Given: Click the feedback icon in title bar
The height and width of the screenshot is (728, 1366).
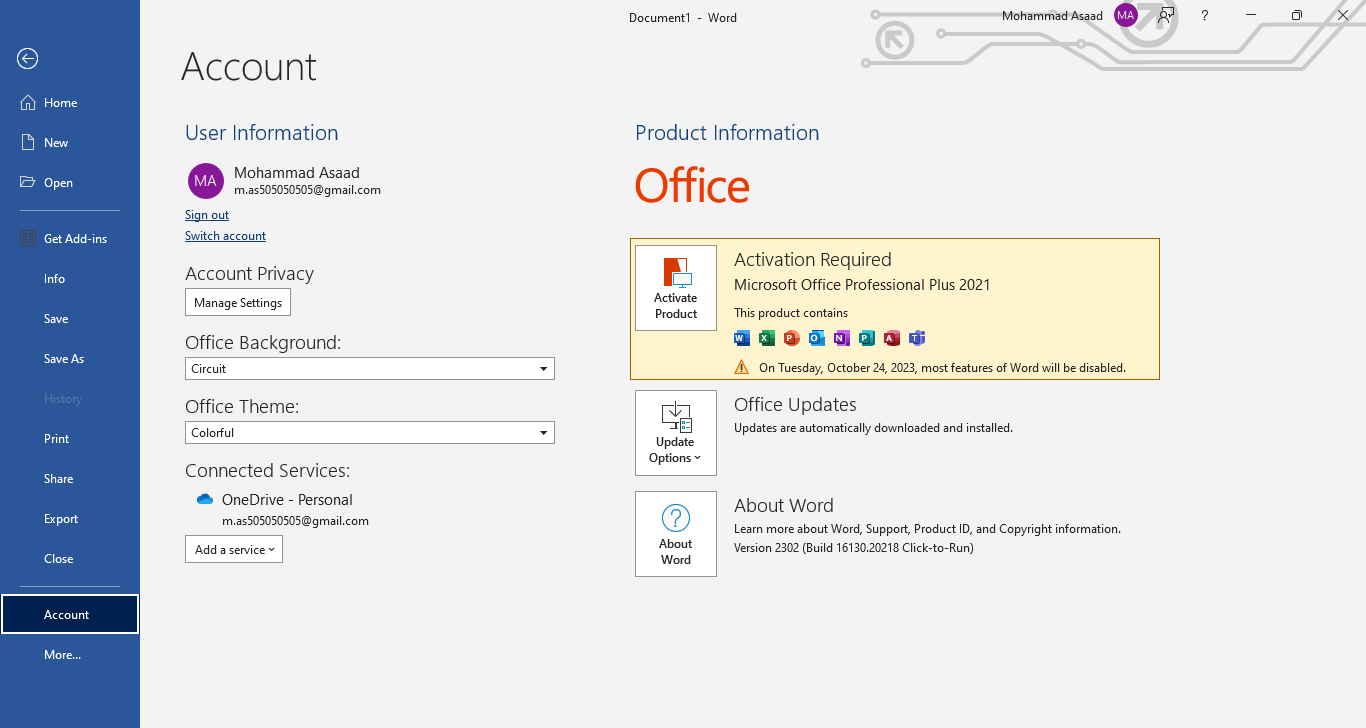Looking at the screenshot, I should pyautogui.click(x=1166, y=15).
